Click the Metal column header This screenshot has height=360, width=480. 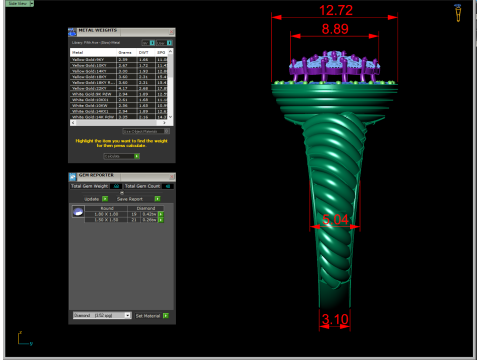pyautogui.click(x=93, y=52)
